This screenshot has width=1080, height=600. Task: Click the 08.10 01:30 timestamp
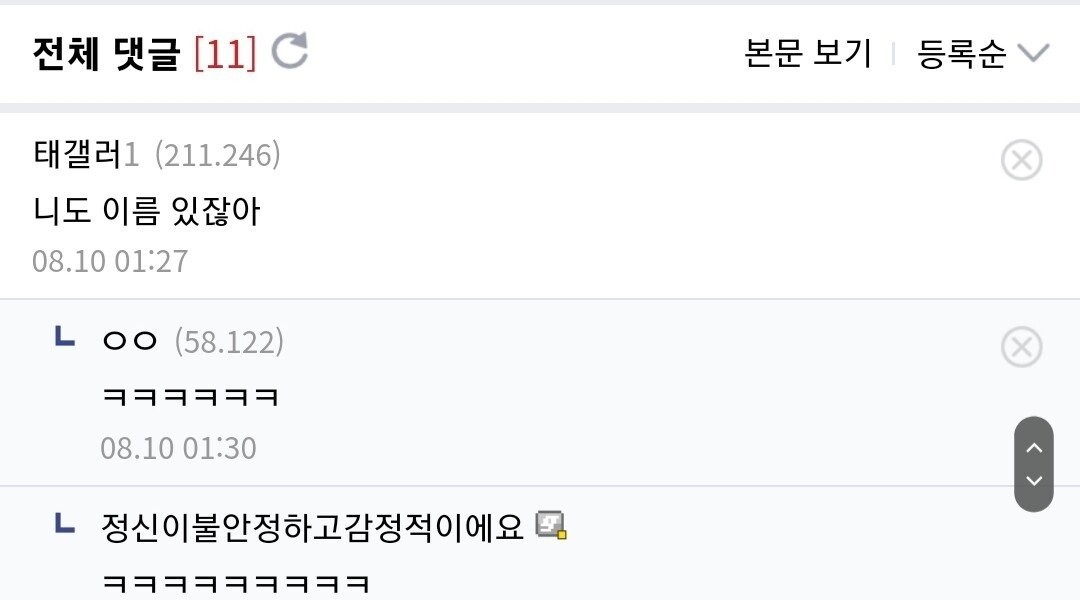[x=178, y=447]
